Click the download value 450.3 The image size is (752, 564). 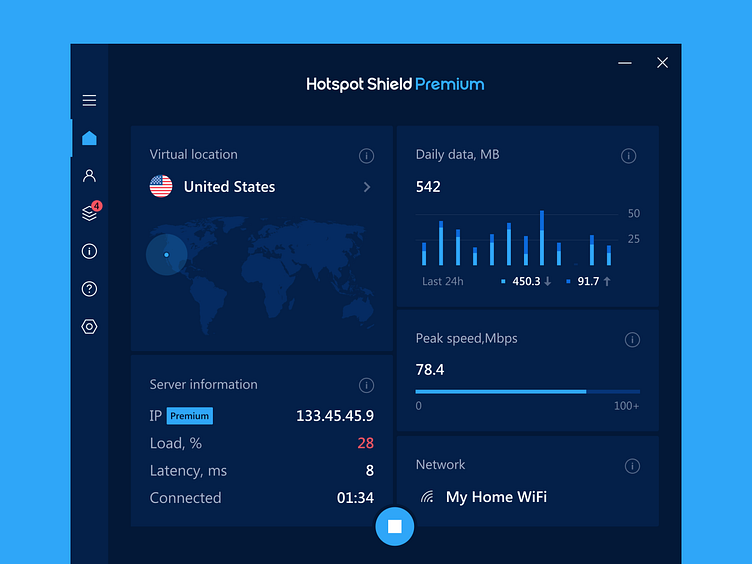coord(526,282)
